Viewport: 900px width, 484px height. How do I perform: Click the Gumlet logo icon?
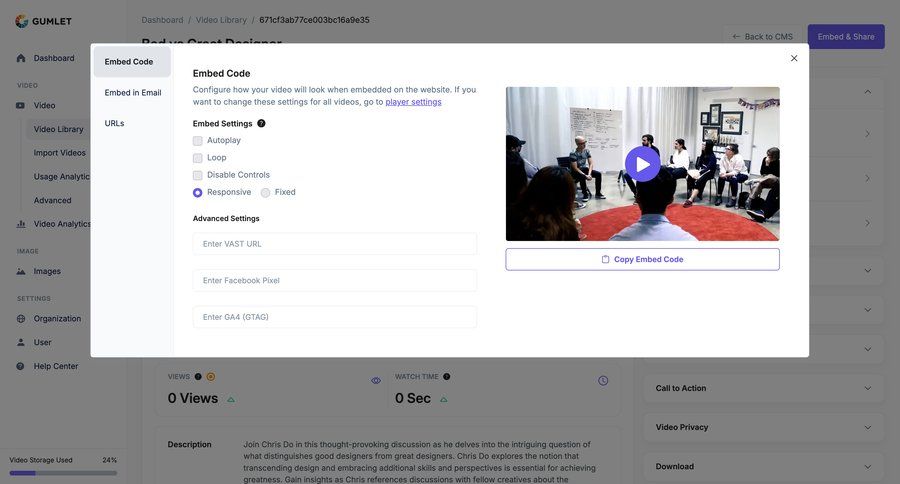tap(22, 20)
